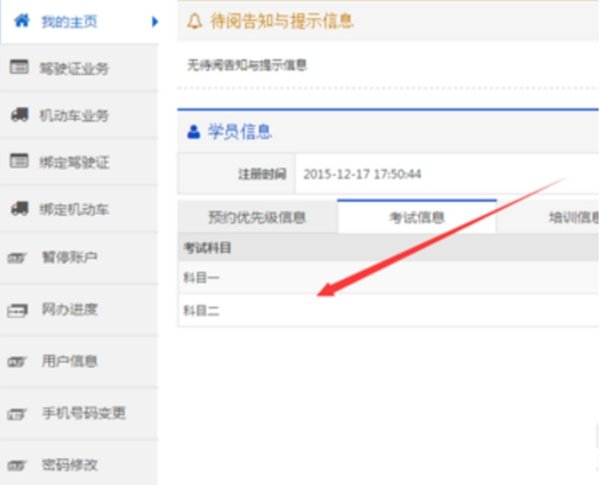Screen dimensions: 600x485
Task: Switch to the 预约优先级信息 tab
Action: coord(257,217)
